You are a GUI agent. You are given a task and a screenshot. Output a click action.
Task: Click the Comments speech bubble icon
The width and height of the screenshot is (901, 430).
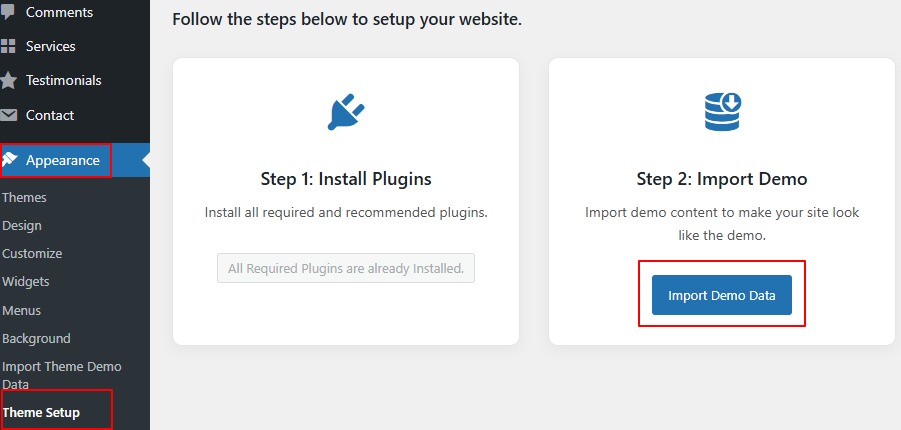(x=8, y=13)
